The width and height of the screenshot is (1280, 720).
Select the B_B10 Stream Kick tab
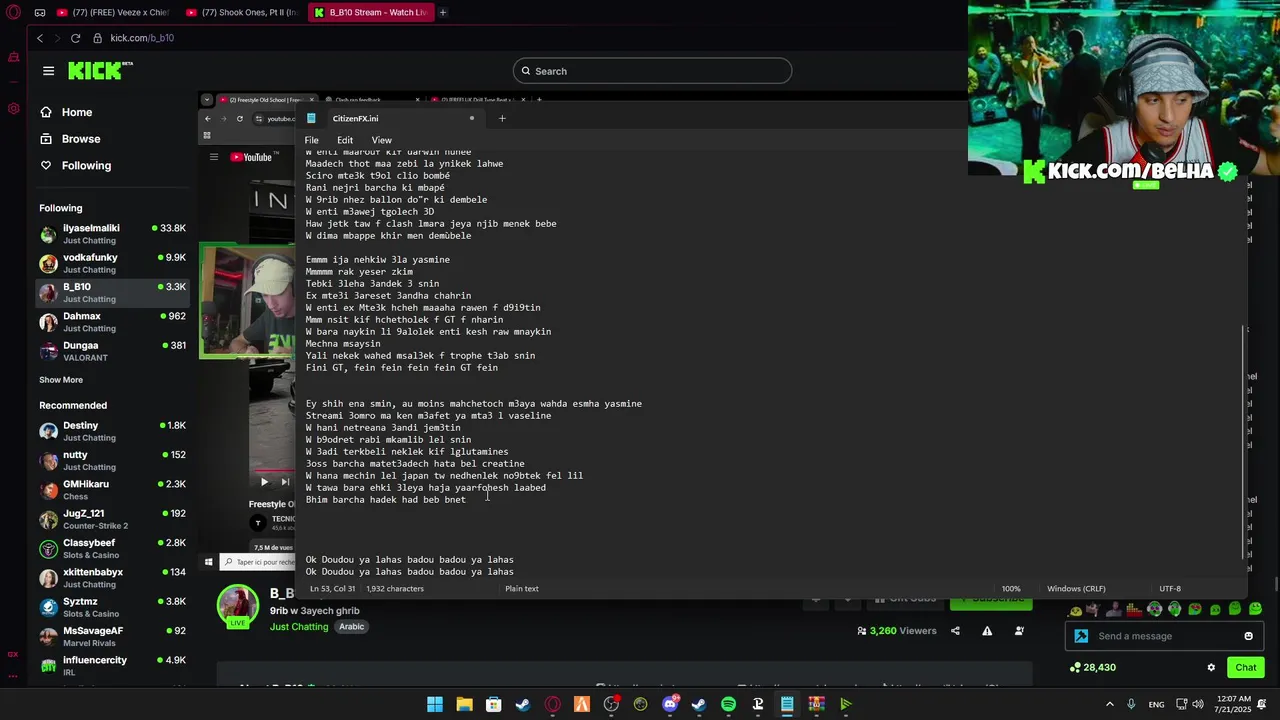370,13
